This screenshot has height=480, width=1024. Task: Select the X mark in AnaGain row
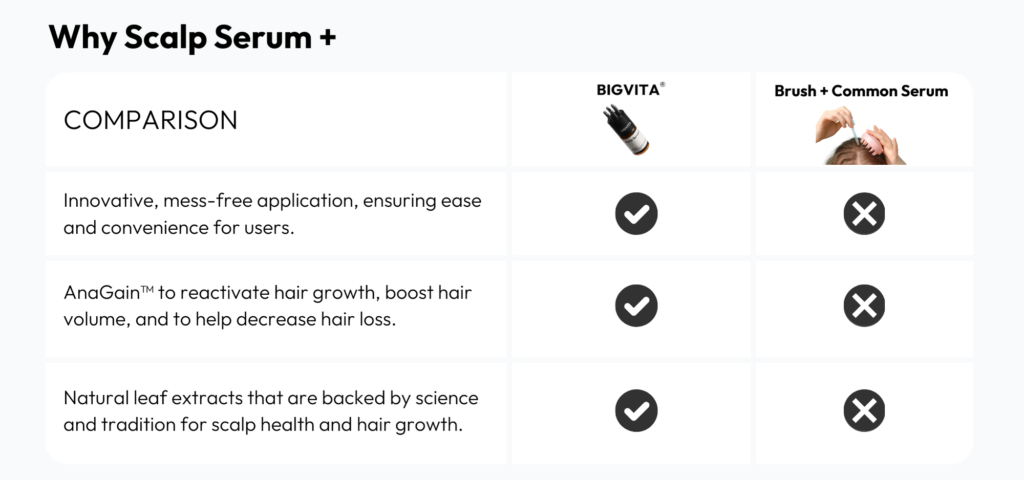[864, 306]
